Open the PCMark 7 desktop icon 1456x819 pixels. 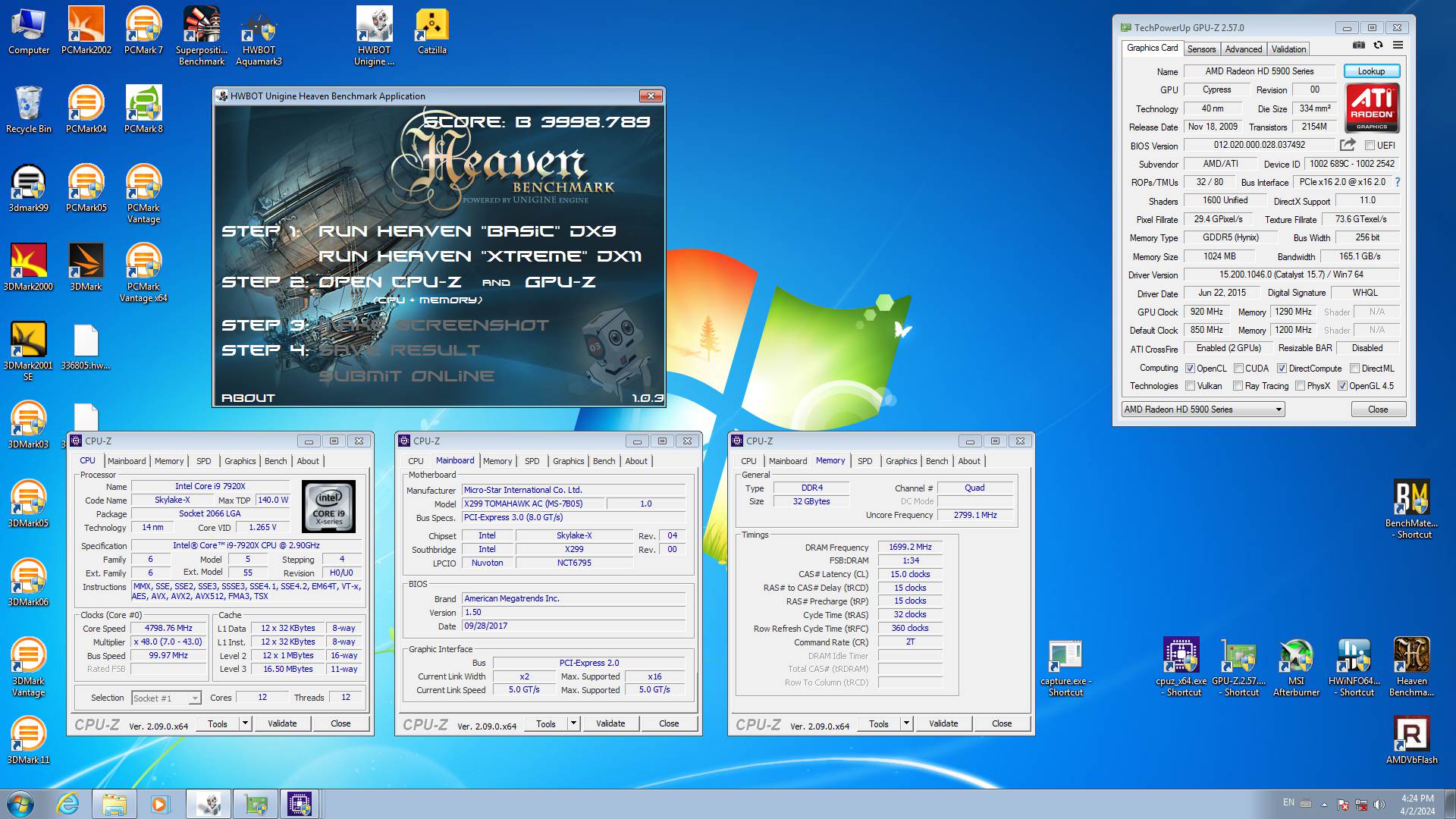click(x=143, y=30)
